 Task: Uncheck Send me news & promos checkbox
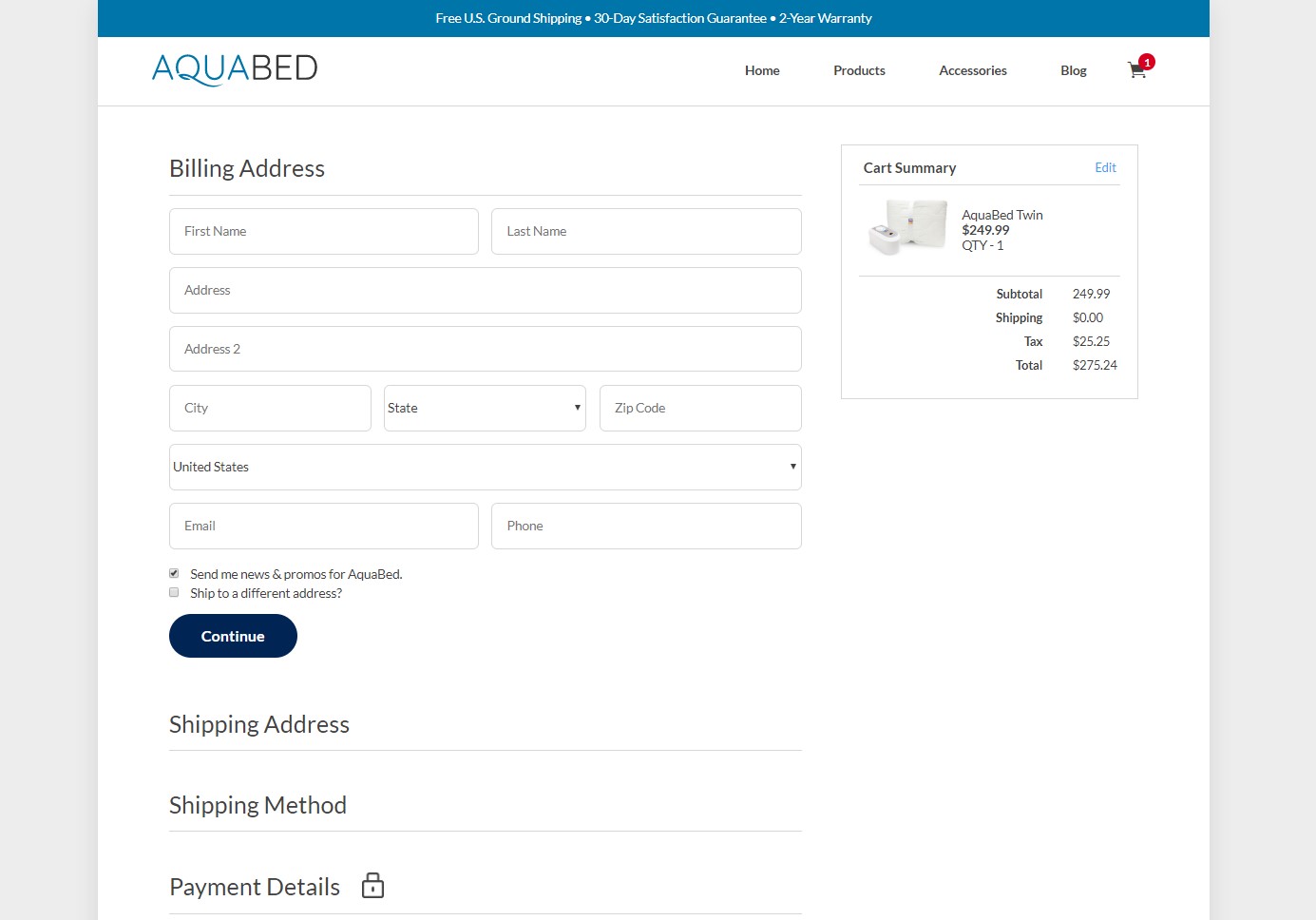pyautogui.click(x=174, y=573)
